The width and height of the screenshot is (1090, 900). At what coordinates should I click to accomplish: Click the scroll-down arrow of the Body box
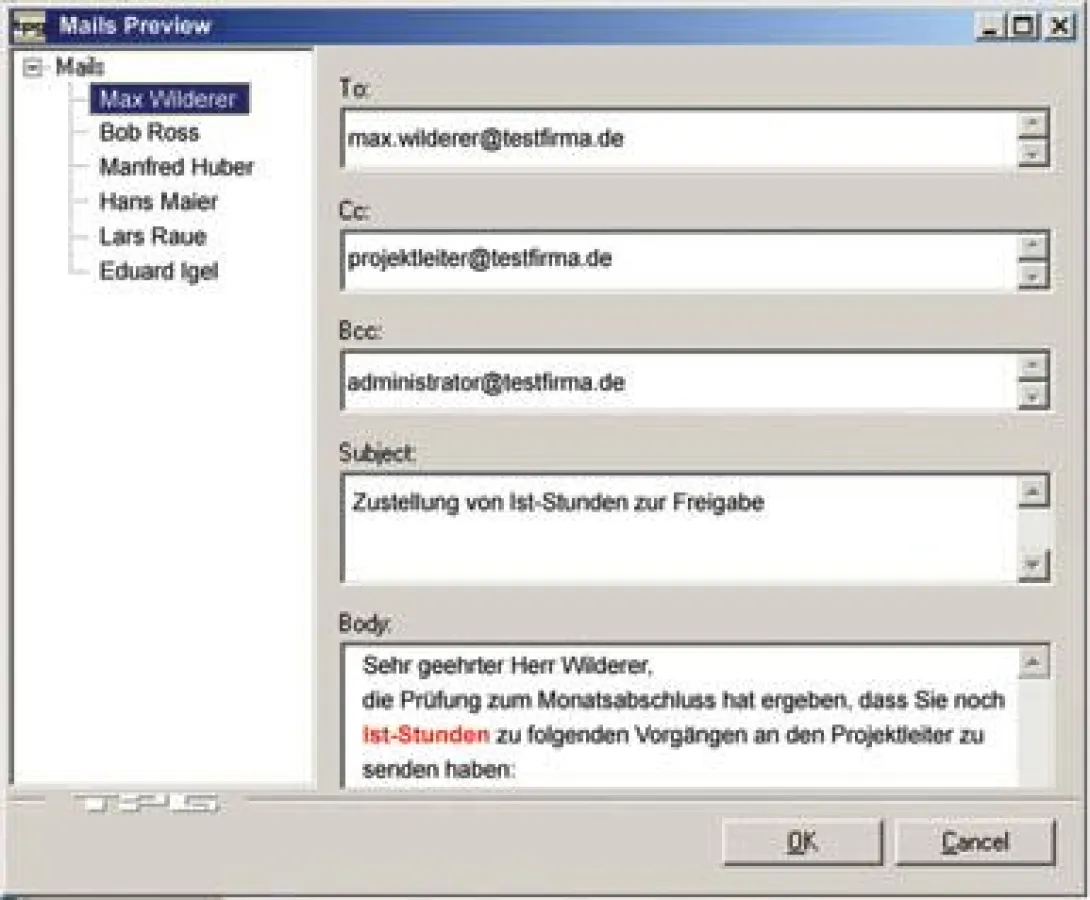point(1033,780)
